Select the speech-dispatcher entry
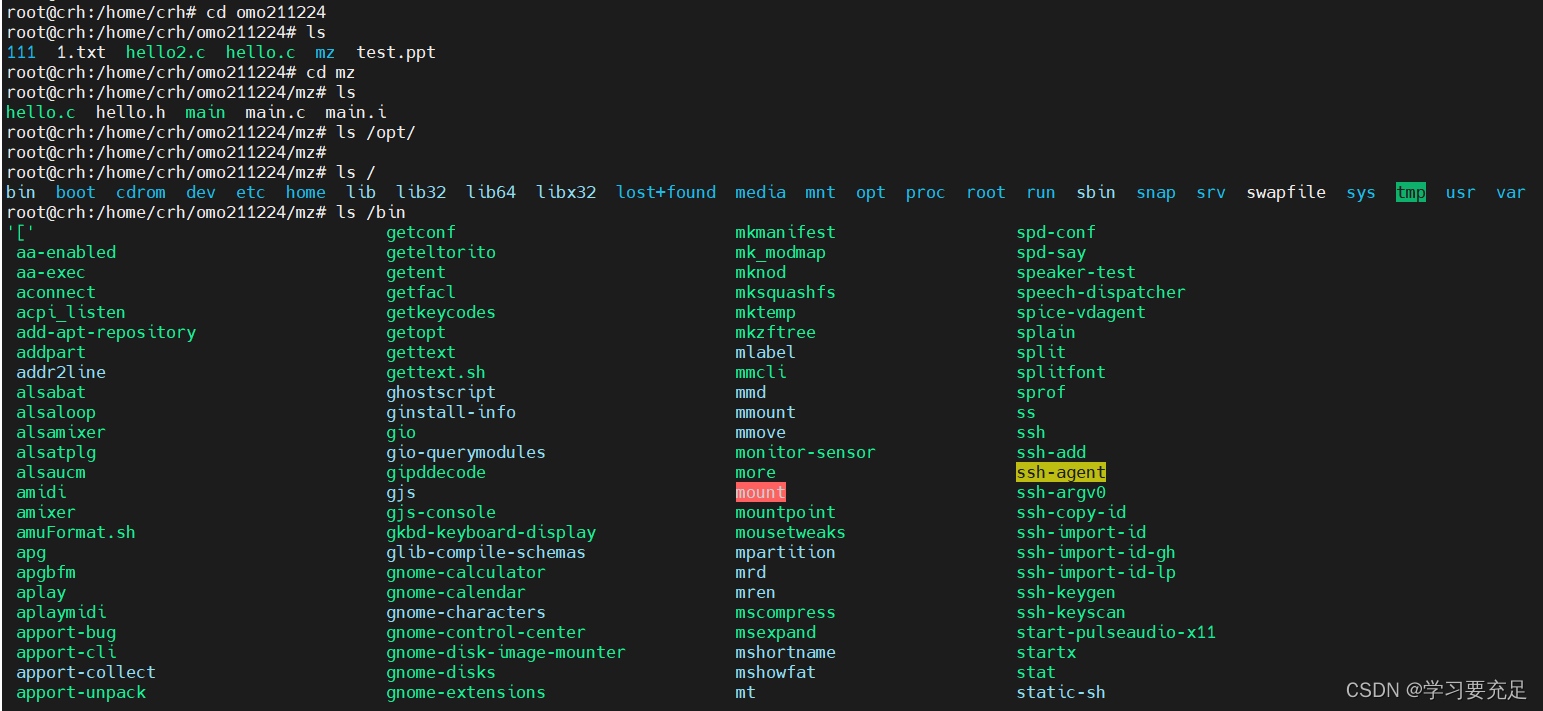Viewport: 1543px width, 711px height. [x=1100, y=292]
